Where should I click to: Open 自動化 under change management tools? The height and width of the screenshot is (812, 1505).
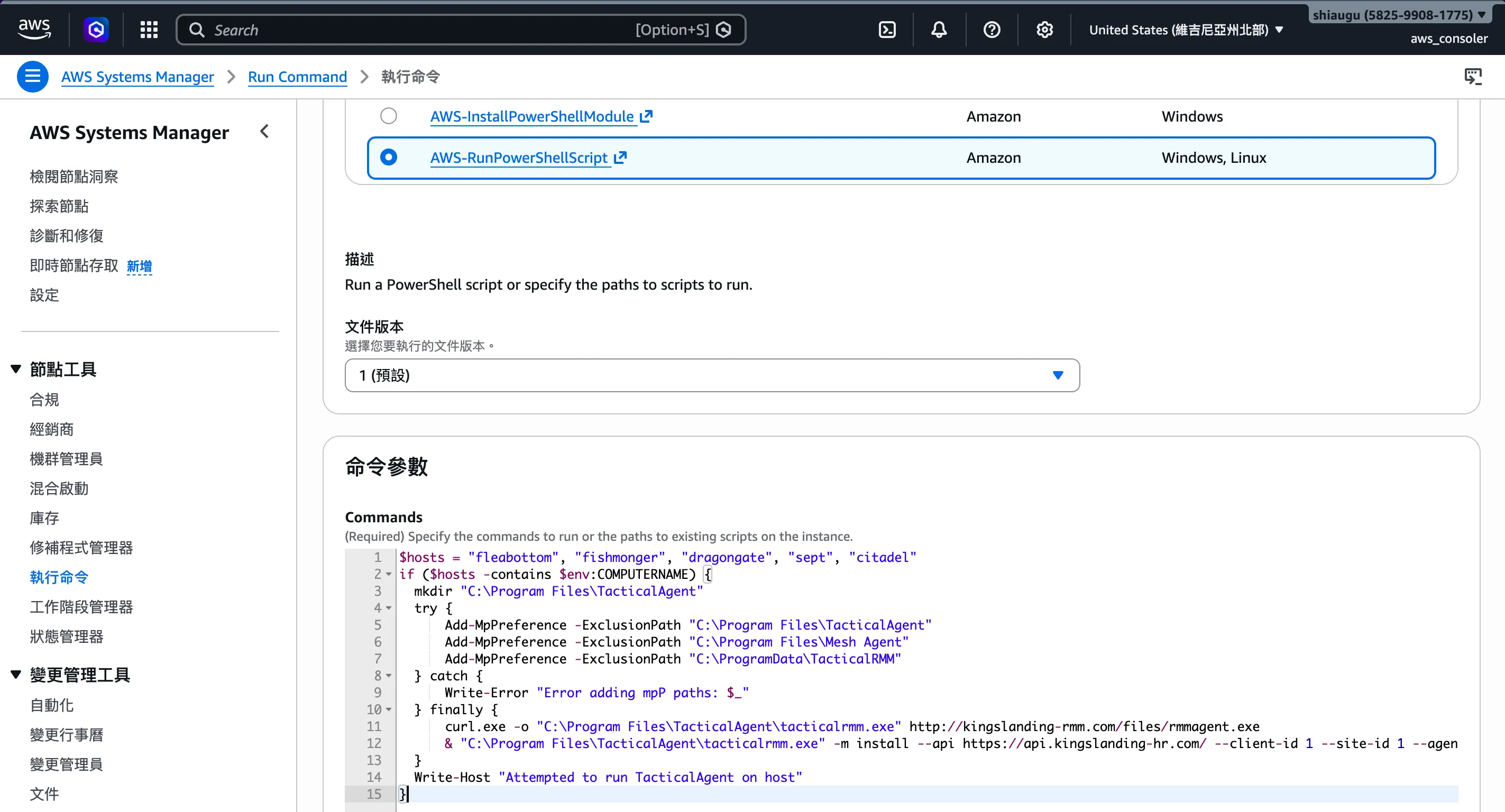click(52, 705)
